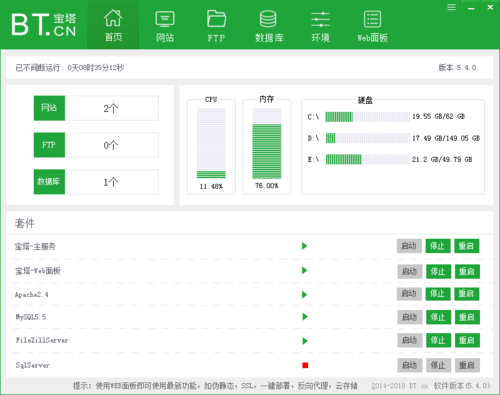This screenshot has height=395, width=500.
Task: Stop the Apache2.4 service
Action: tap(438, 294)
